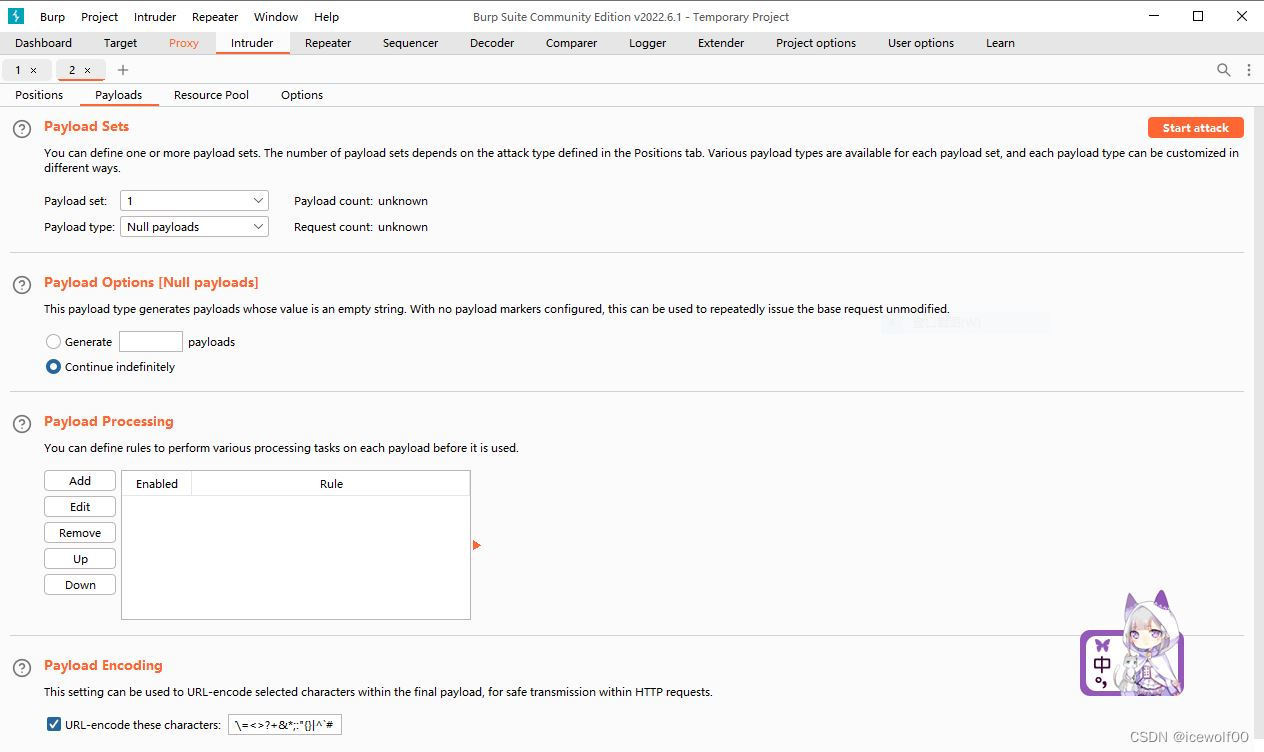This screenshot has width=1264, height=752.
Task: Switch to the main Repeater tab
Action: coord(328,43)
